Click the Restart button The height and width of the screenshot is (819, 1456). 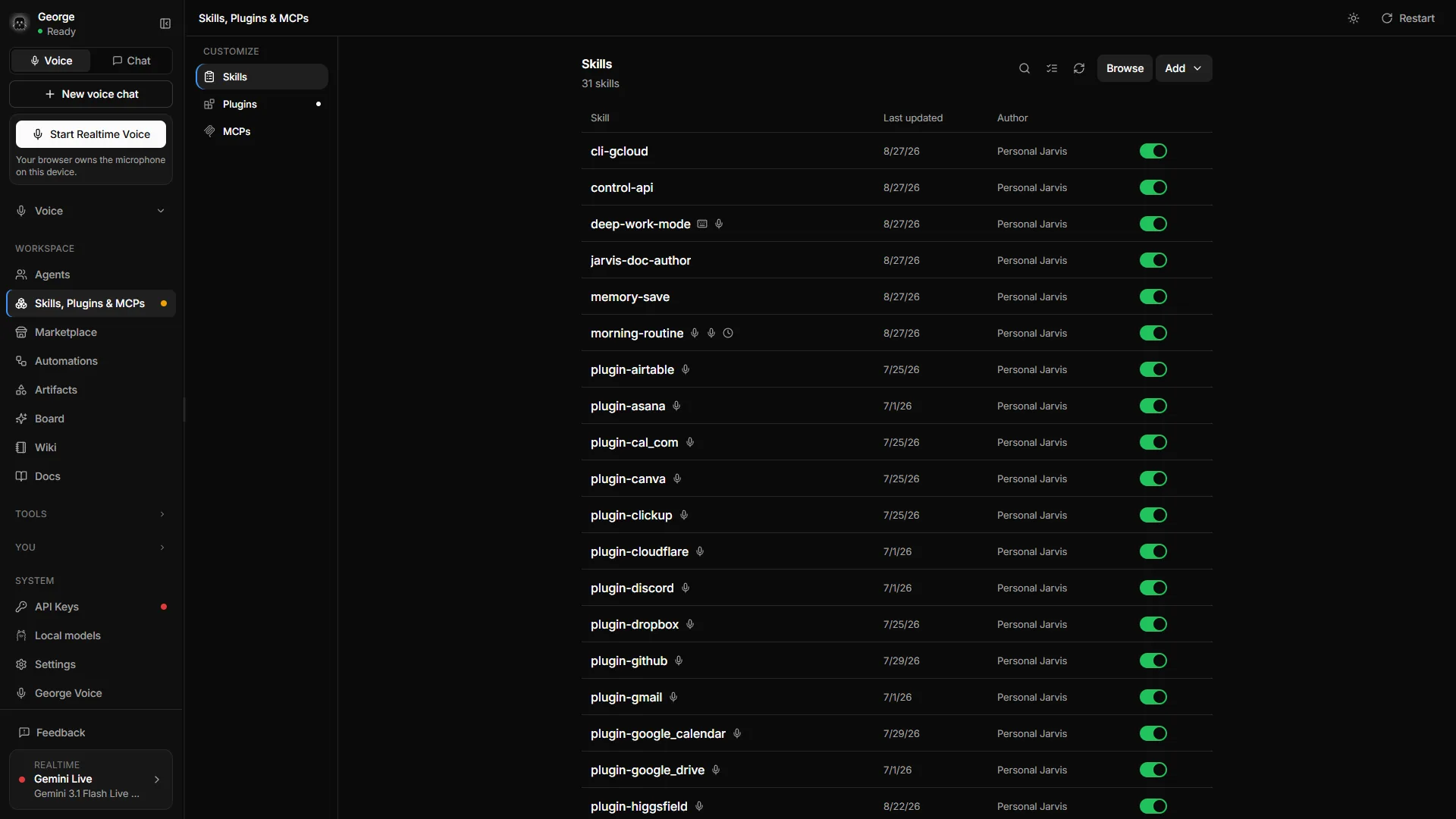[1407, 18]
